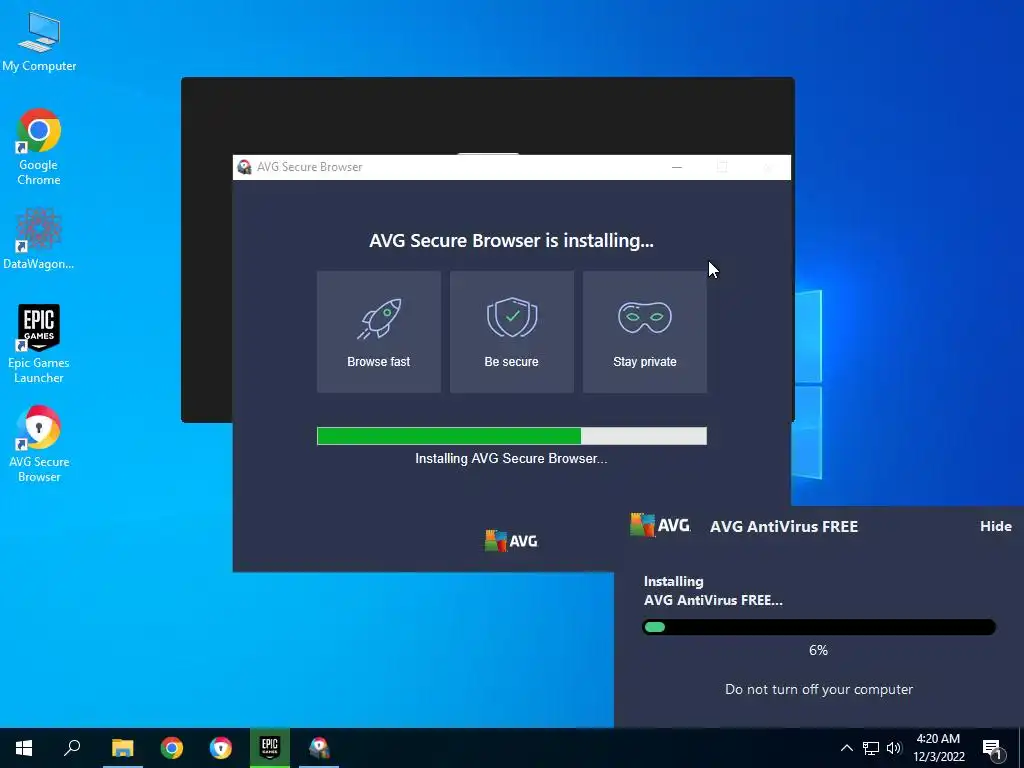
Task: Show hidden system tray icons
Action: click(846, 748)
